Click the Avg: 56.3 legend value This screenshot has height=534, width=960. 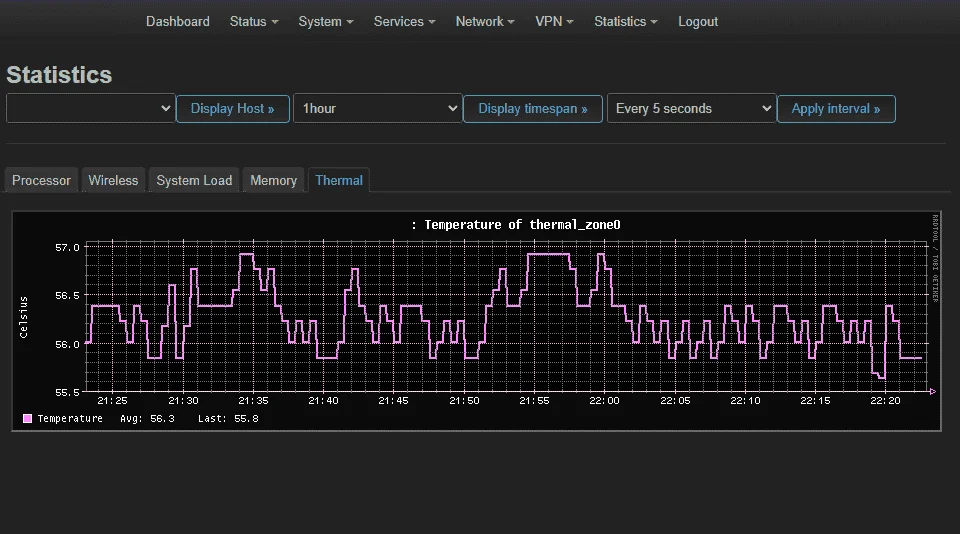(147, 418)
